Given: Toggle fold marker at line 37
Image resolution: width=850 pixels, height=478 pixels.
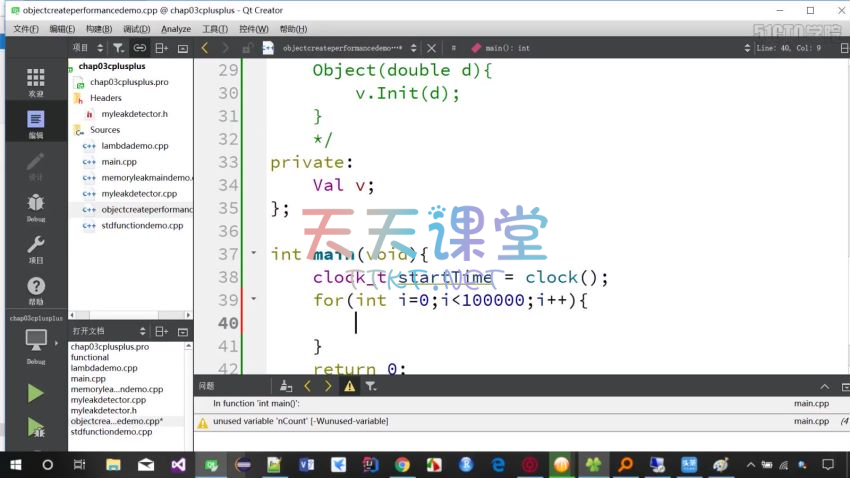Looking at the screenshot, I should pyautogui.click(x=254, y=254).
